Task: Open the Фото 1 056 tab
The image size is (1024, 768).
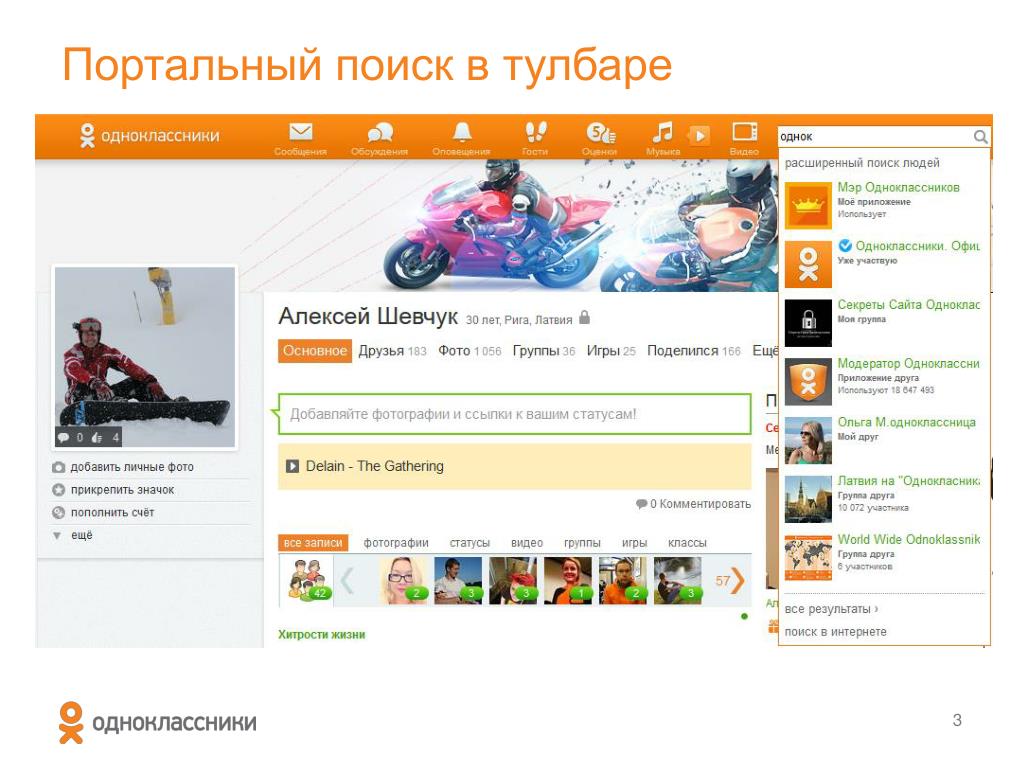Action: (470, 351)
